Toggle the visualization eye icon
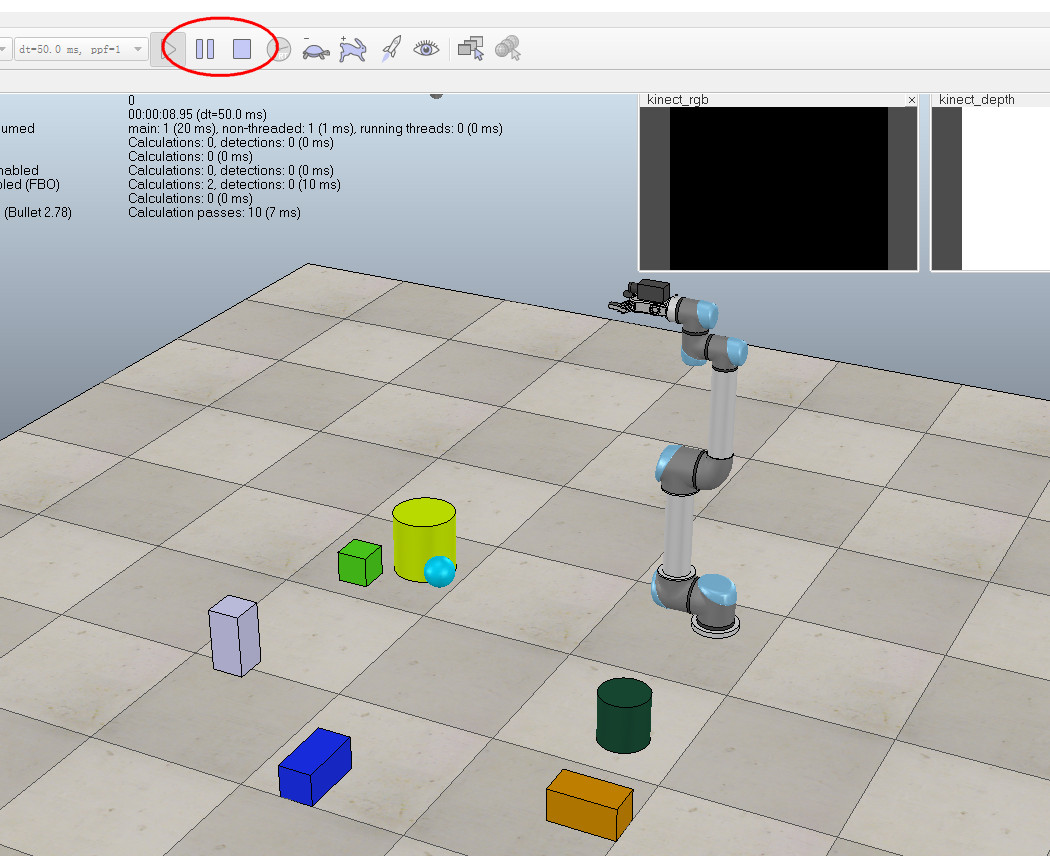1050x856 pixels. point(425,47)
